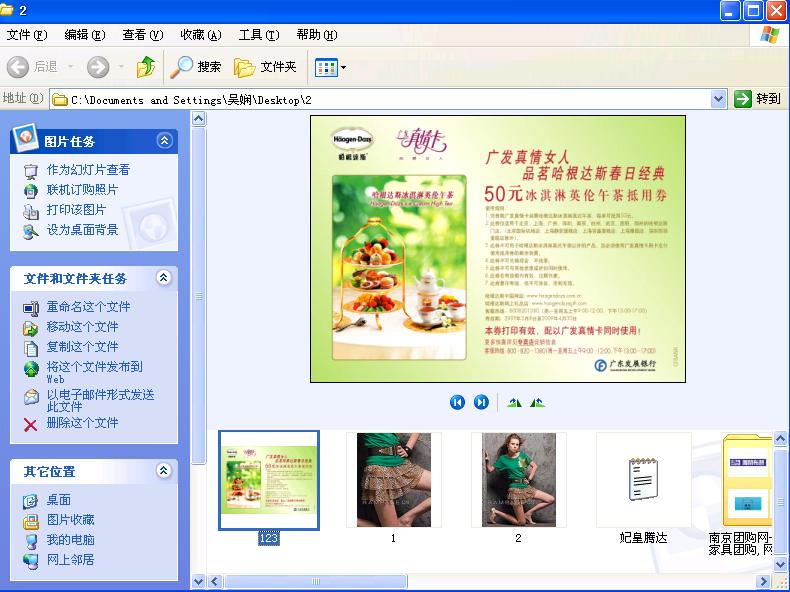The width and height of the screenshot is (790, 592).
Task: Open 图片收藏 in other places
Action: click(71, 519)
